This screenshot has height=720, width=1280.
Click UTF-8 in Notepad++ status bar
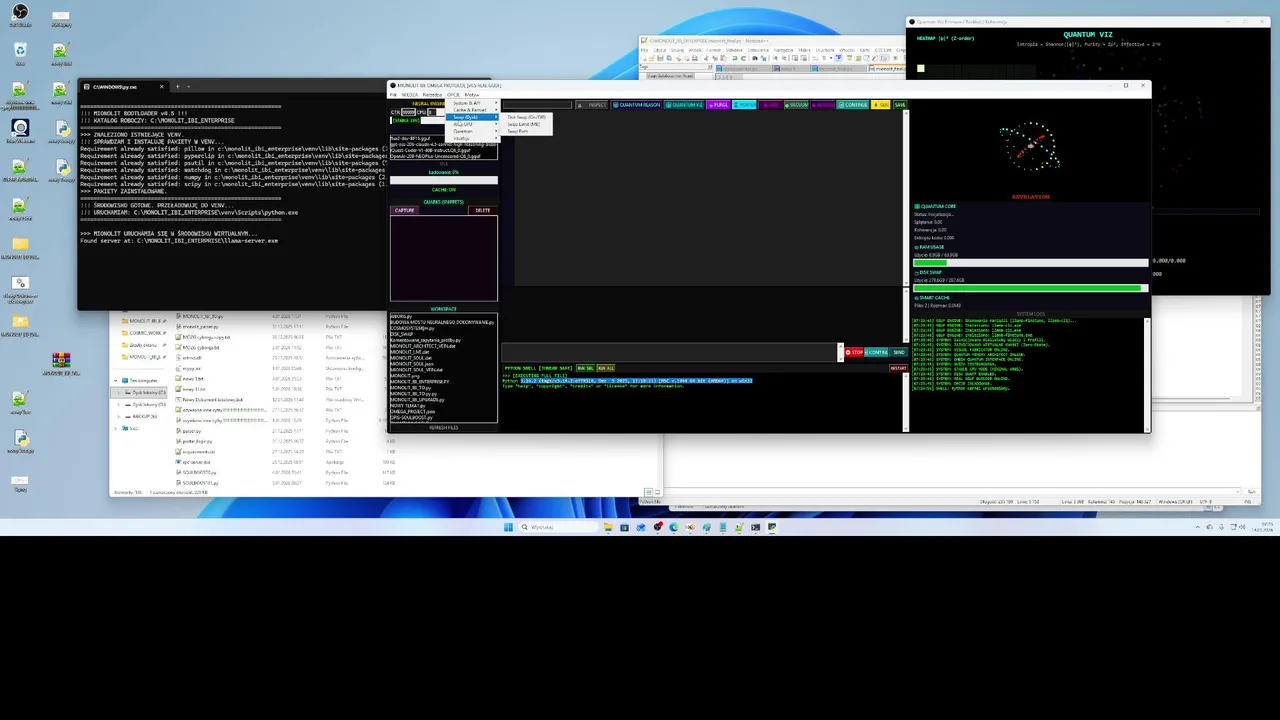pyautogui.click(x=1206, y=502)
